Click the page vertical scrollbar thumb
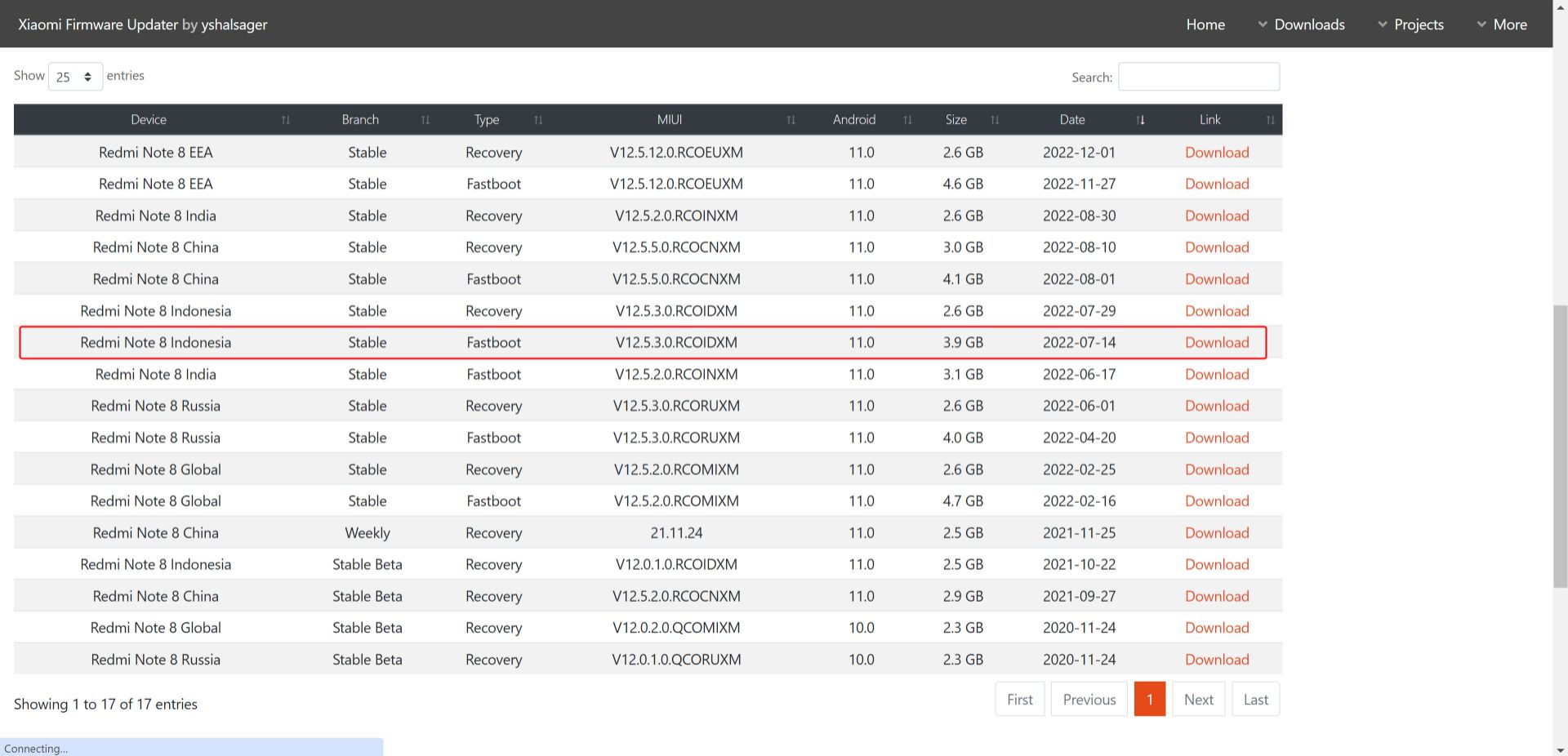This screenshot has width=1568, height=756. click(1560, 446)
